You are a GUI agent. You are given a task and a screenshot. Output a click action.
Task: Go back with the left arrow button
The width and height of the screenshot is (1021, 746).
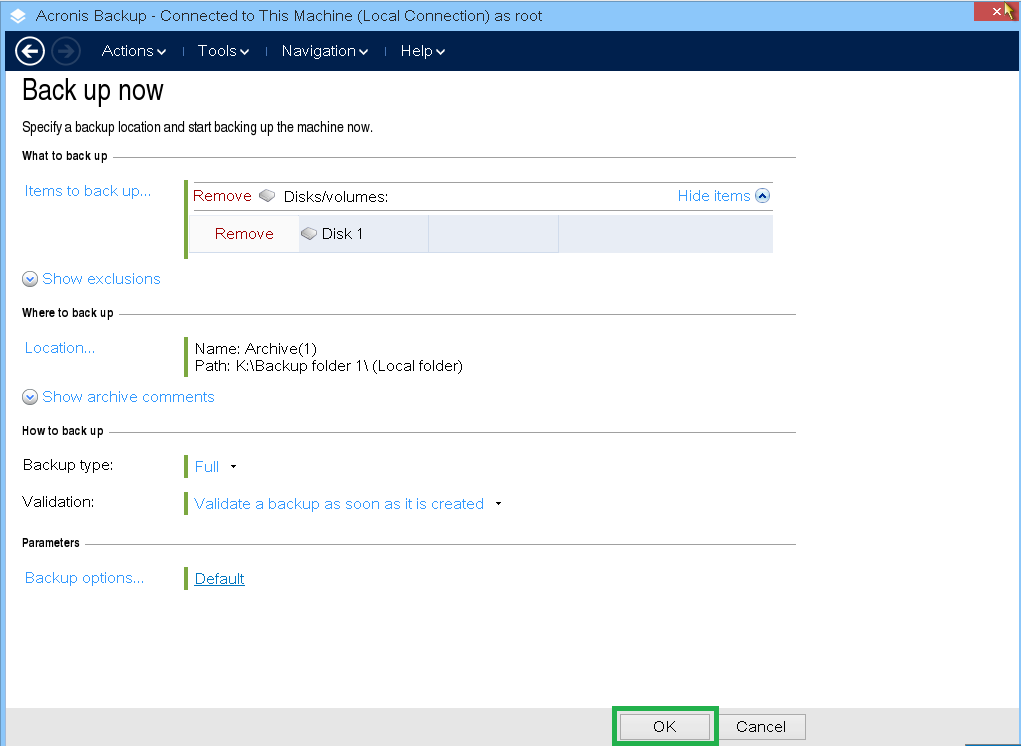coord(30,51)
